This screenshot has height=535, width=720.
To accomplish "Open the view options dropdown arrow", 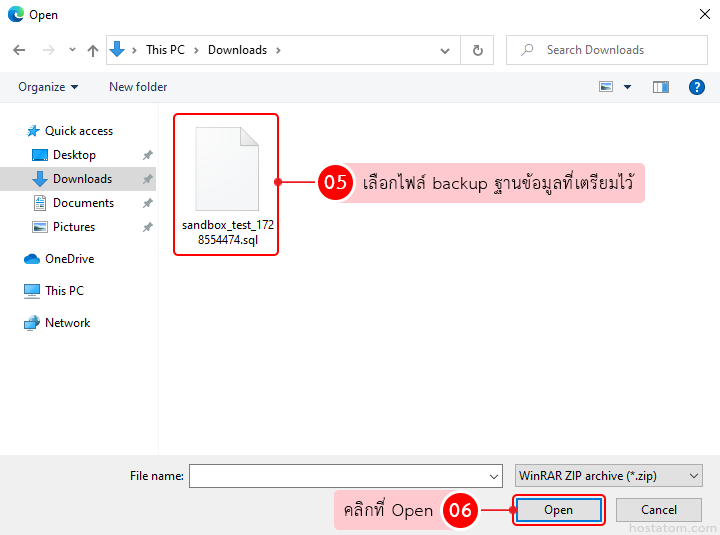I will tap(628, 87).
